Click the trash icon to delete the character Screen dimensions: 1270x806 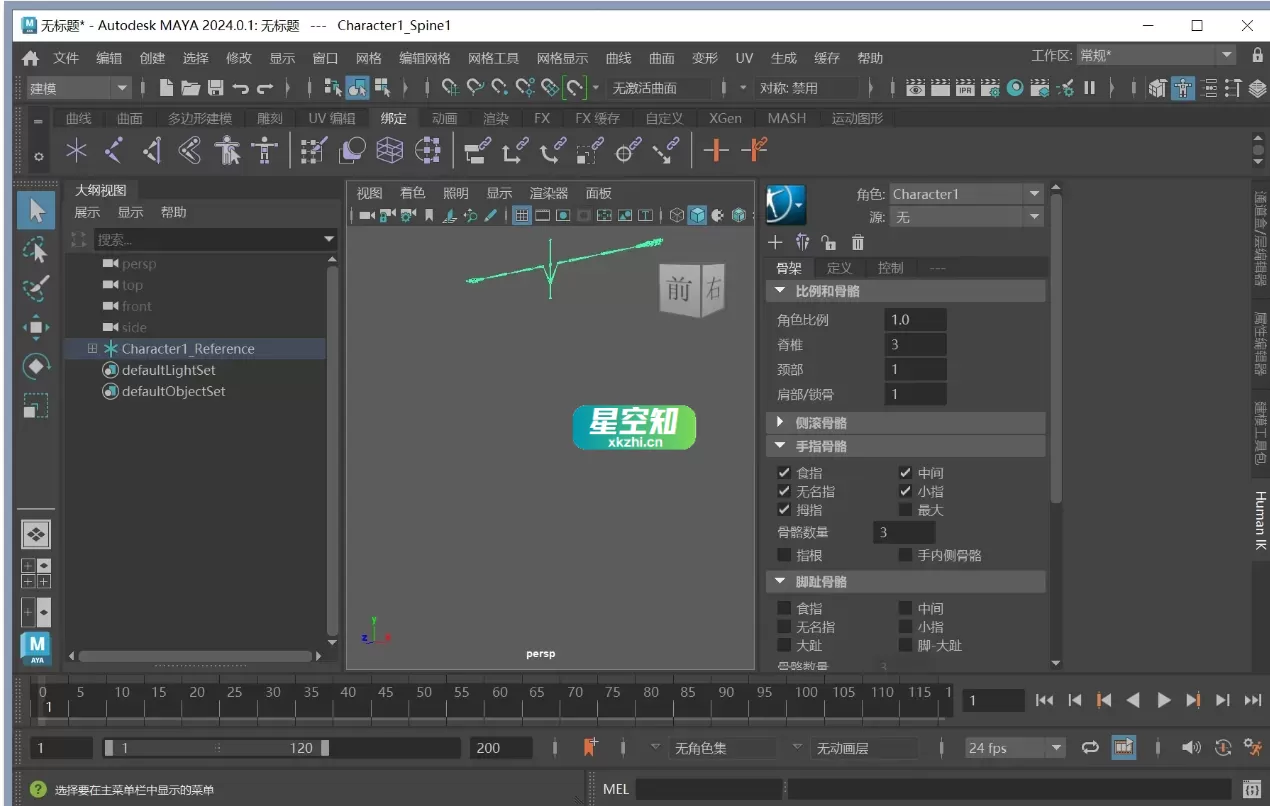pos(857,242)
